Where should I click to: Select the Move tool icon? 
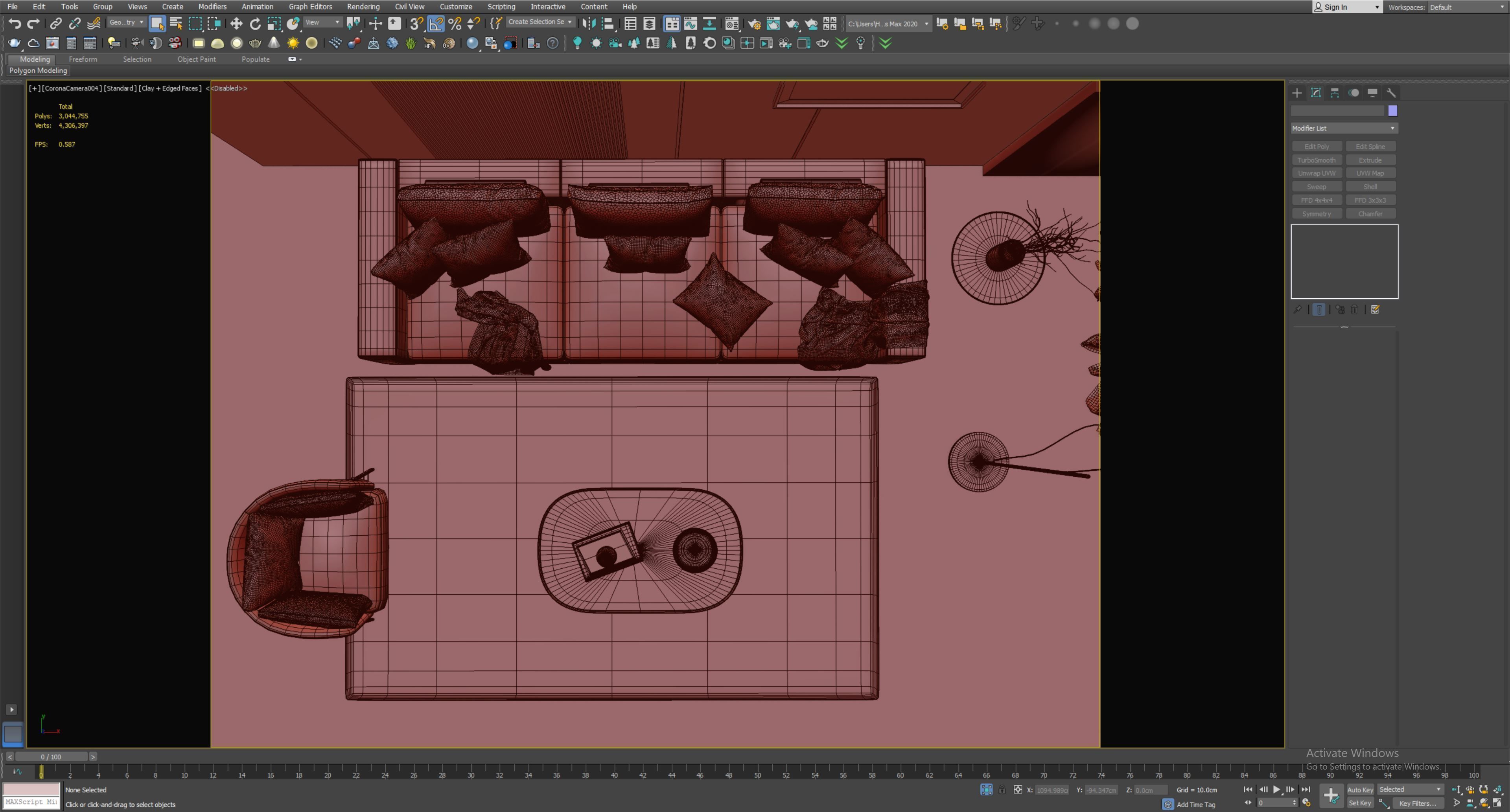coord(236,24)
